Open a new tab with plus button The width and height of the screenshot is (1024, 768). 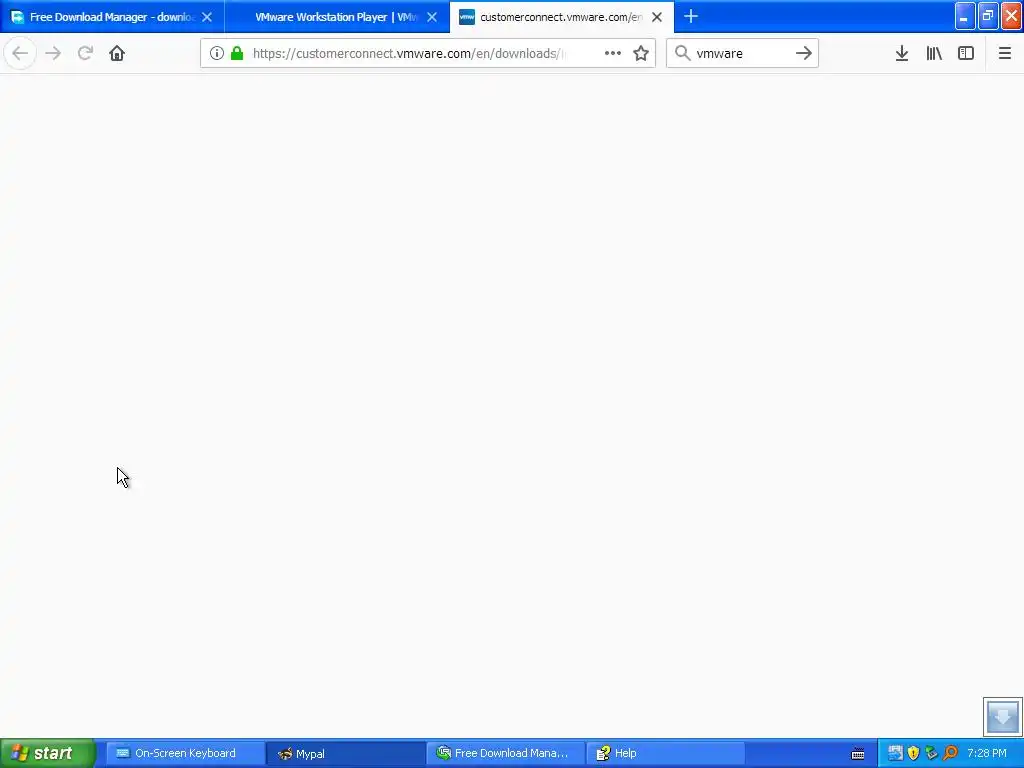691,16
